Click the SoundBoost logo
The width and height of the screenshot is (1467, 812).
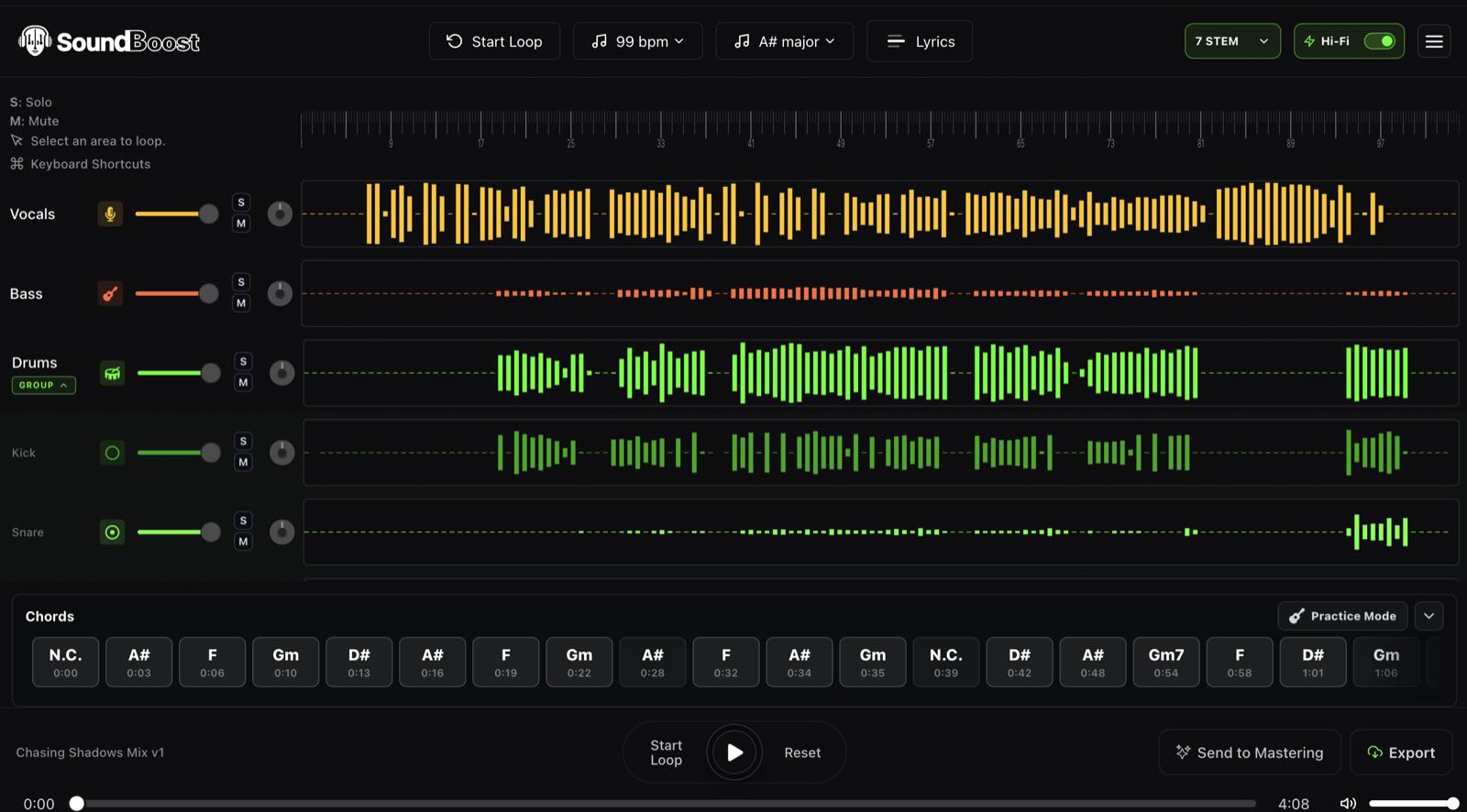(x=109, y=41)
